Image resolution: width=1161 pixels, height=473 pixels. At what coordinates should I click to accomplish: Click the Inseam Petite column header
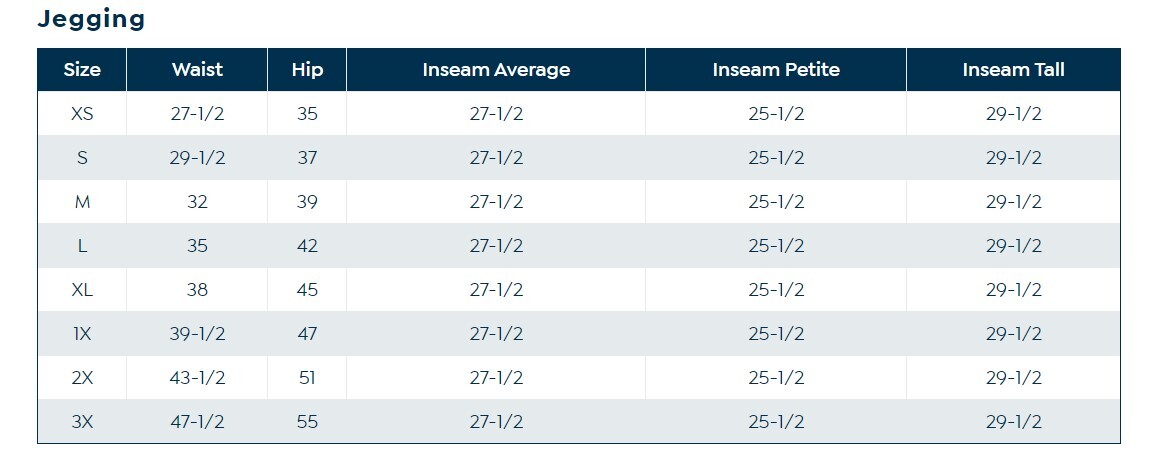pyautogui.click(x=776, y=70)
